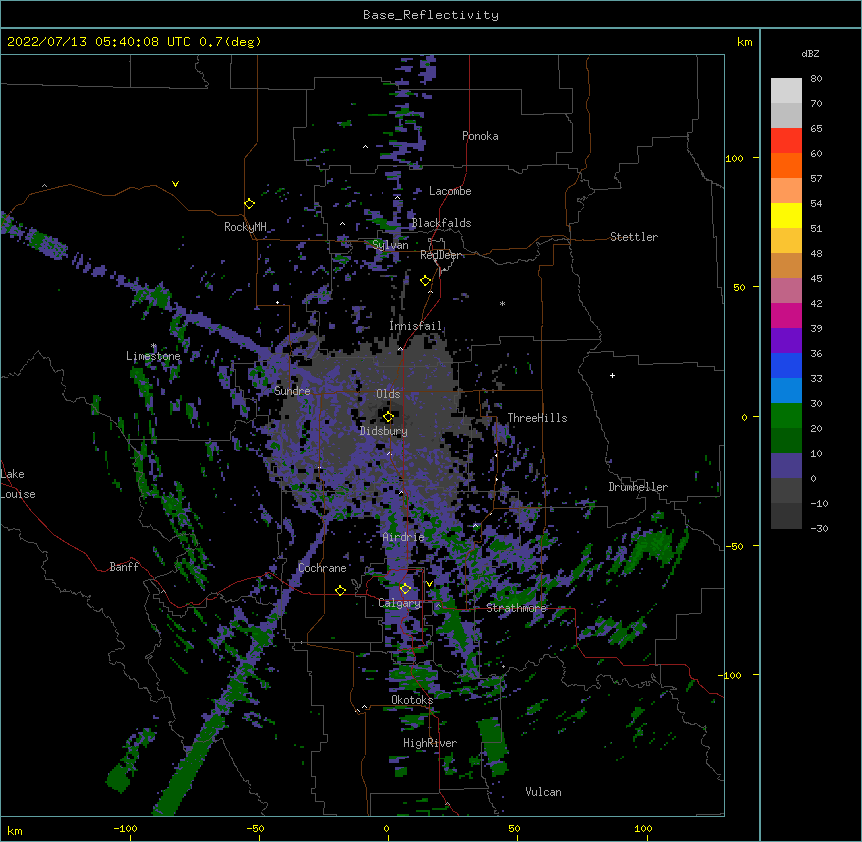The height and width of the screenshot is (842, 862).
Task: Click the yellow marker above Calgary label
Action: (405, 589)
